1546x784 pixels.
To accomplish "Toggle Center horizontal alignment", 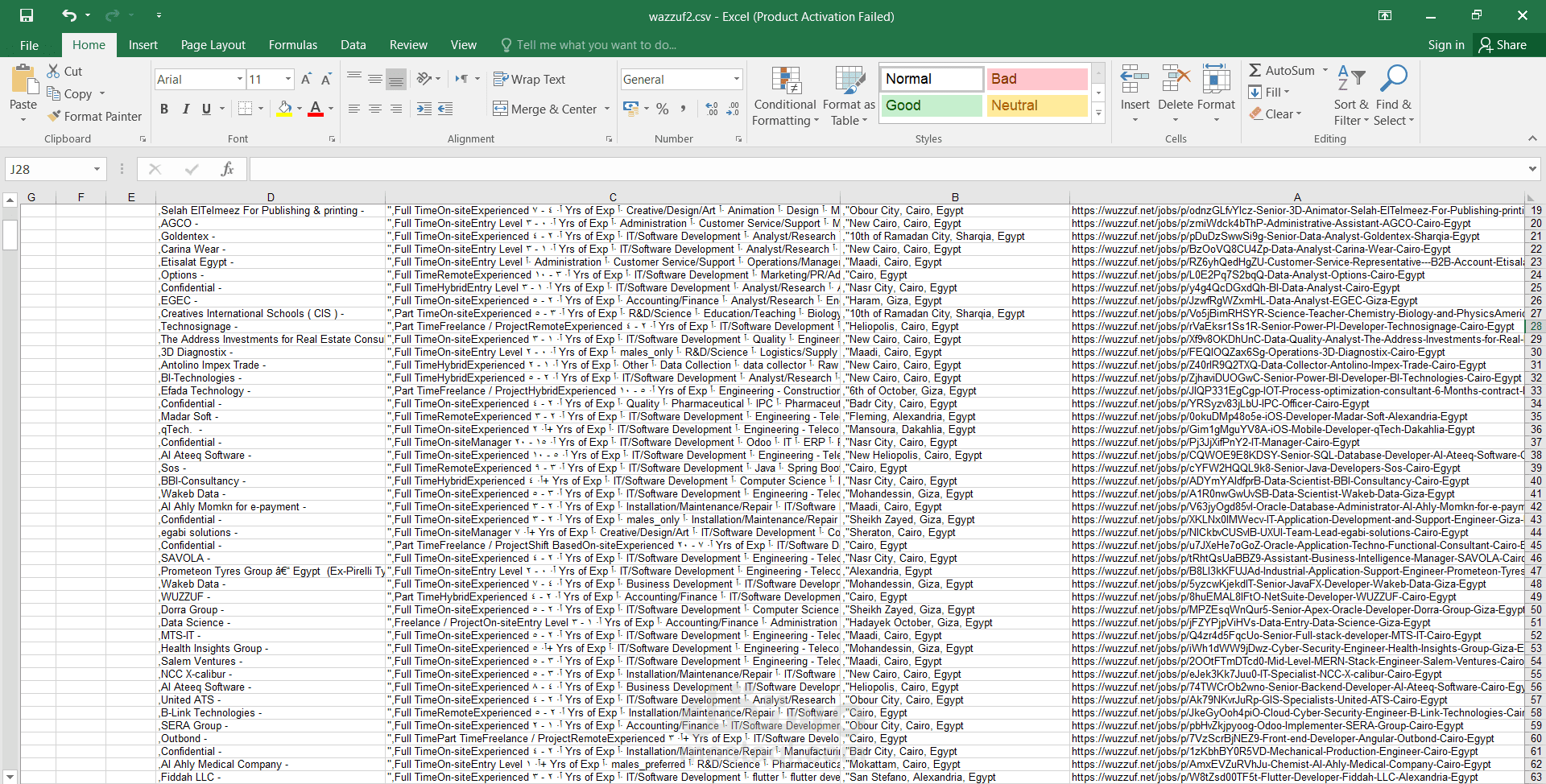I will (x=375, y=109).
